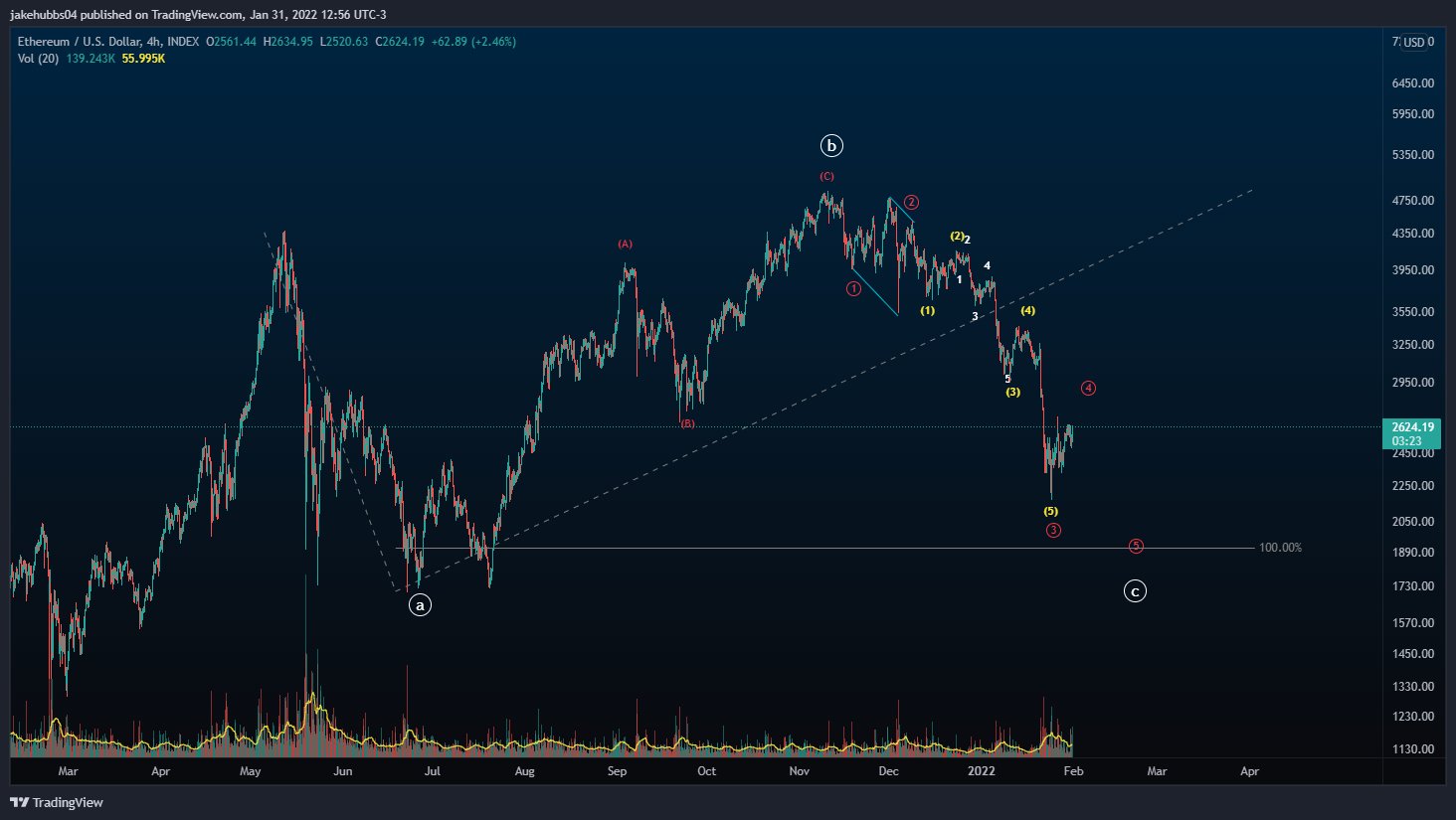1456x820 pixels.
Task: Select the white circled 'c' wave label
Action: [1135, 591]
